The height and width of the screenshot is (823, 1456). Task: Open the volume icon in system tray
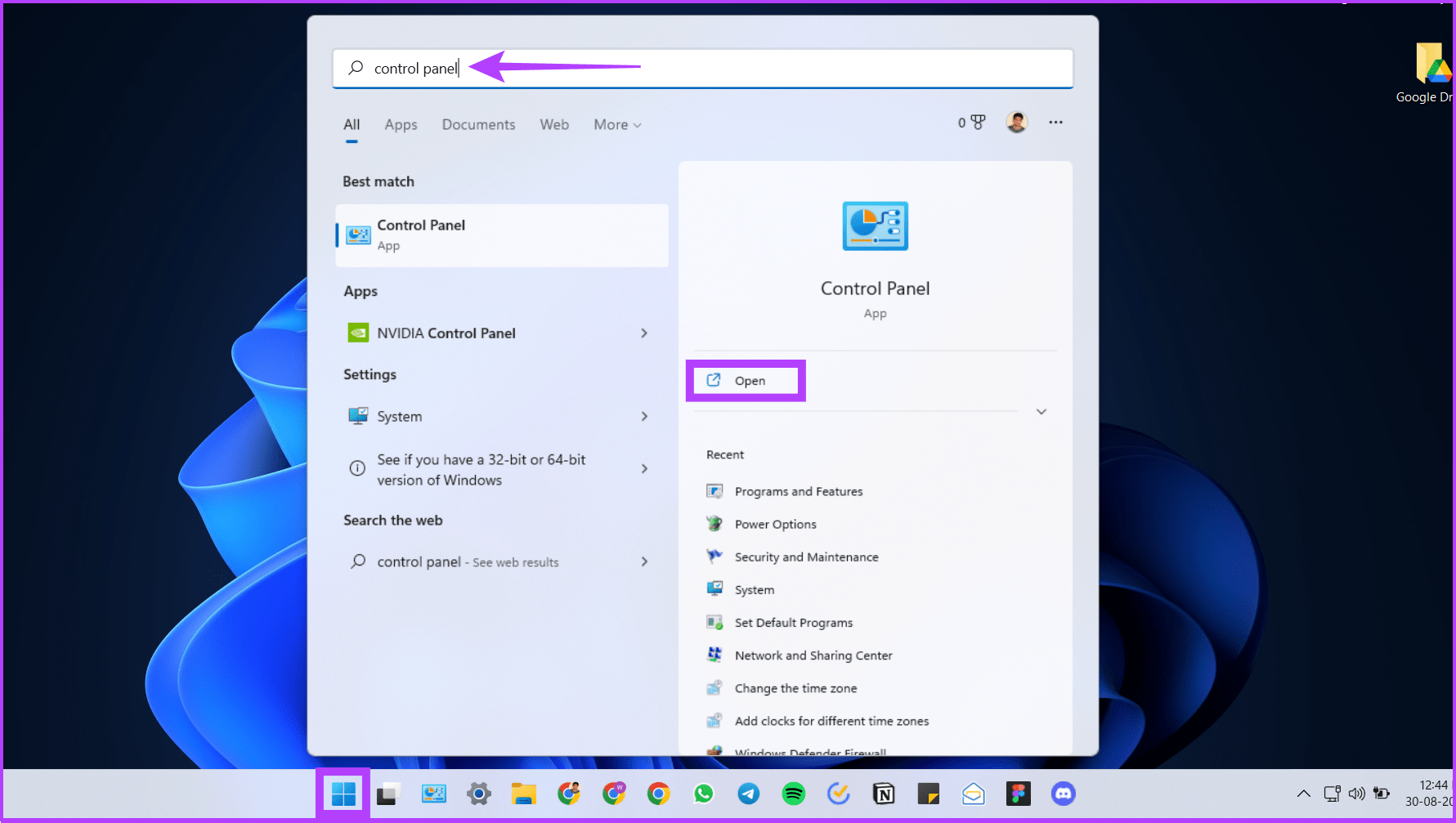point(1356,793)
